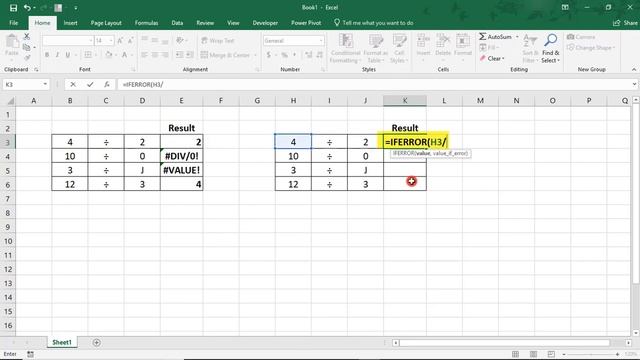
Task: Click the Review tab
Action: point(205,23)
